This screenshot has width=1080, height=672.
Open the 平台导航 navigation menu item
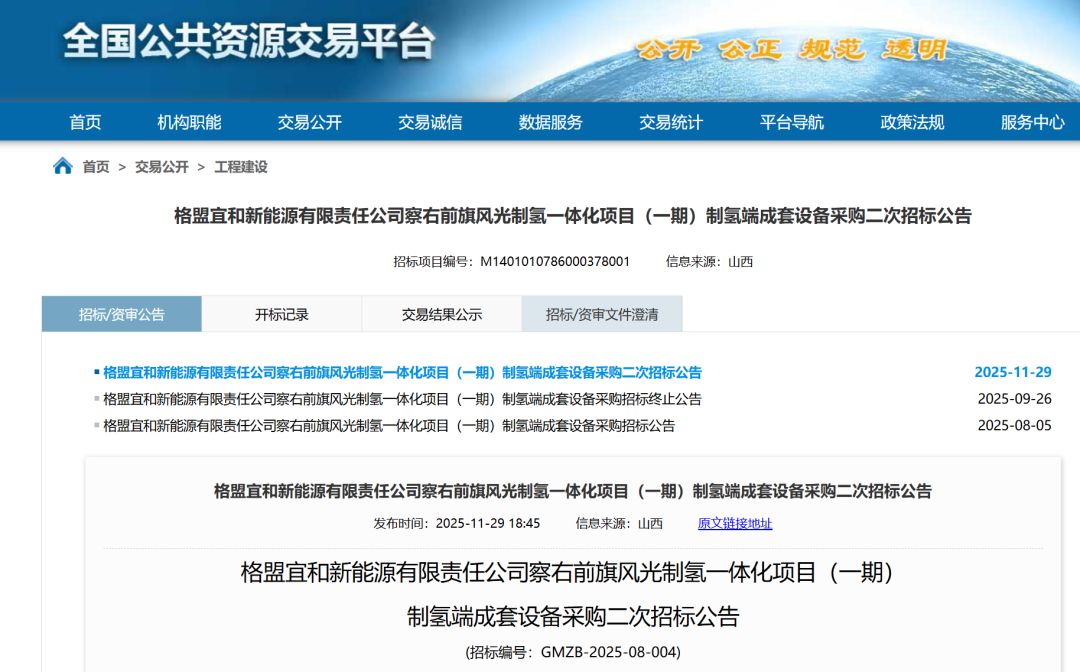(791, 122)
